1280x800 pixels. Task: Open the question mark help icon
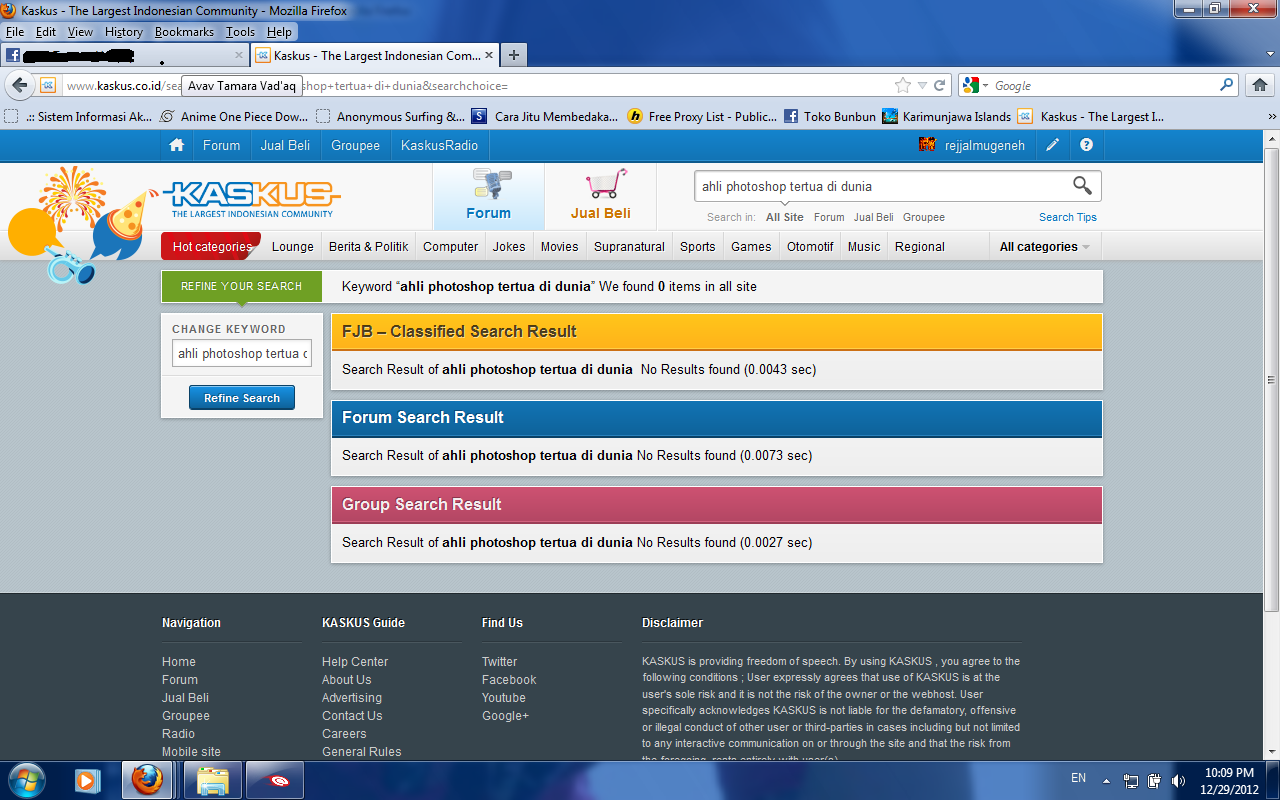tap(1086, 145)
